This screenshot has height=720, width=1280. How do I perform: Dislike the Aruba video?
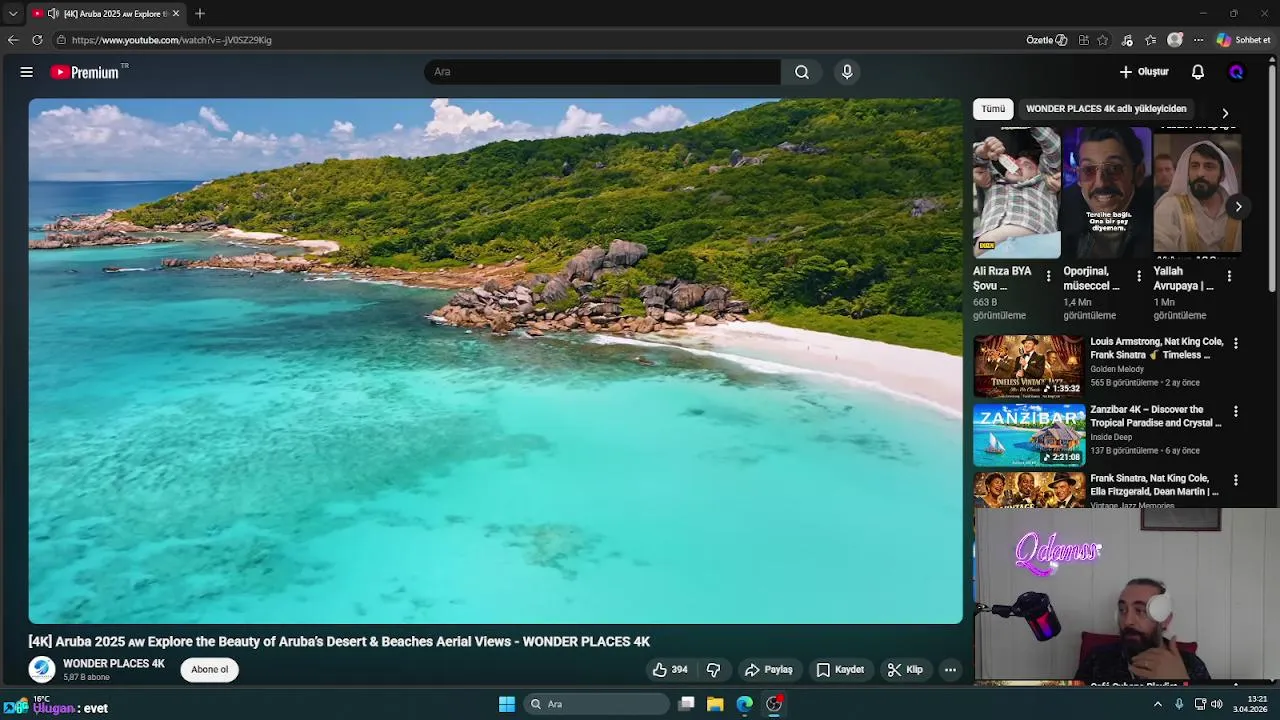(x=714, y=670)
